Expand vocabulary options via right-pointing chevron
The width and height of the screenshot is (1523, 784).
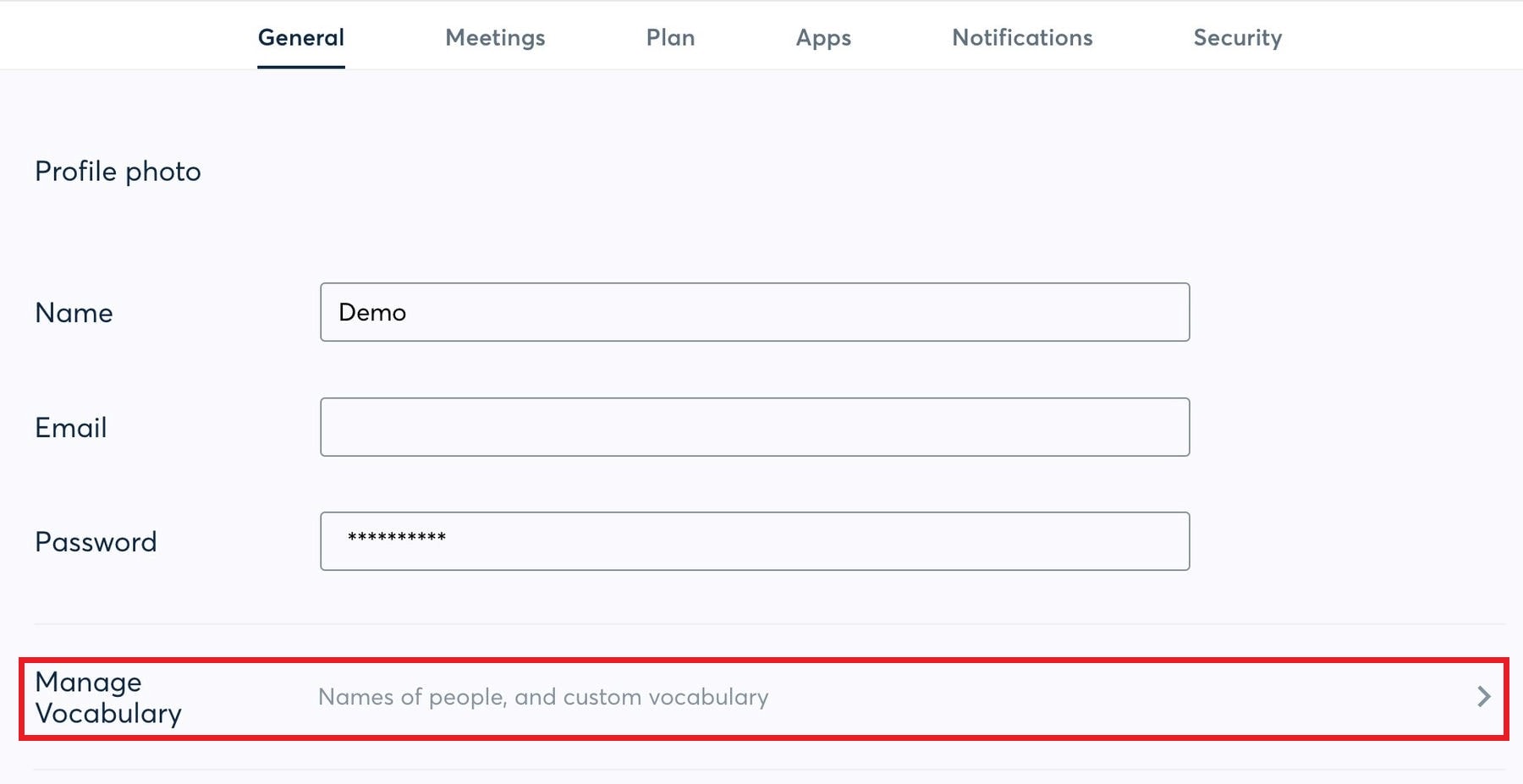[1484, 697]
